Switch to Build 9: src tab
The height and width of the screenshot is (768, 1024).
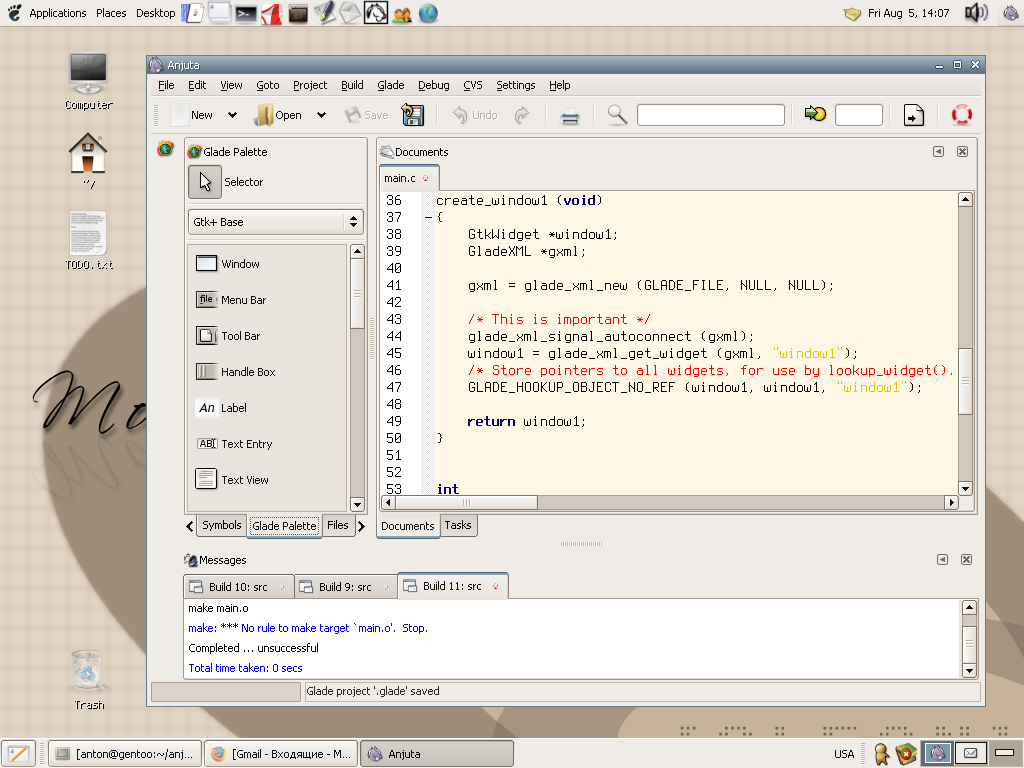[x=345, y=587]
